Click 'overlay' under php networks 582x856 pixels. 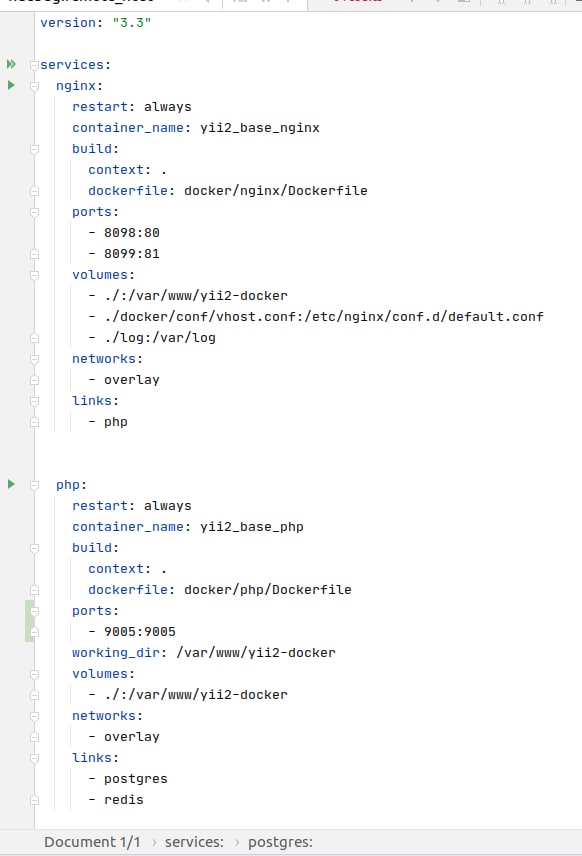(132, 737)
